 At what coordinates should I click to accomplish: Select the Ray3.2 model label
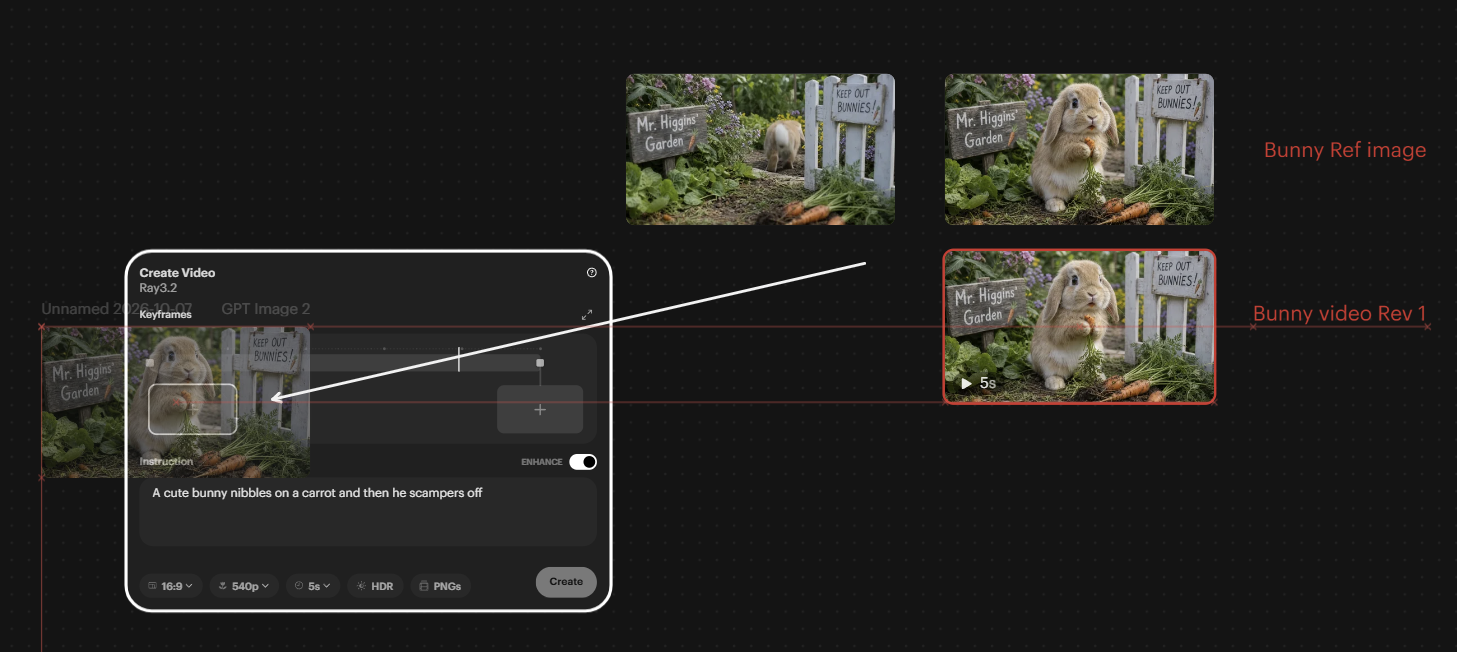click(x=158, y=288)
